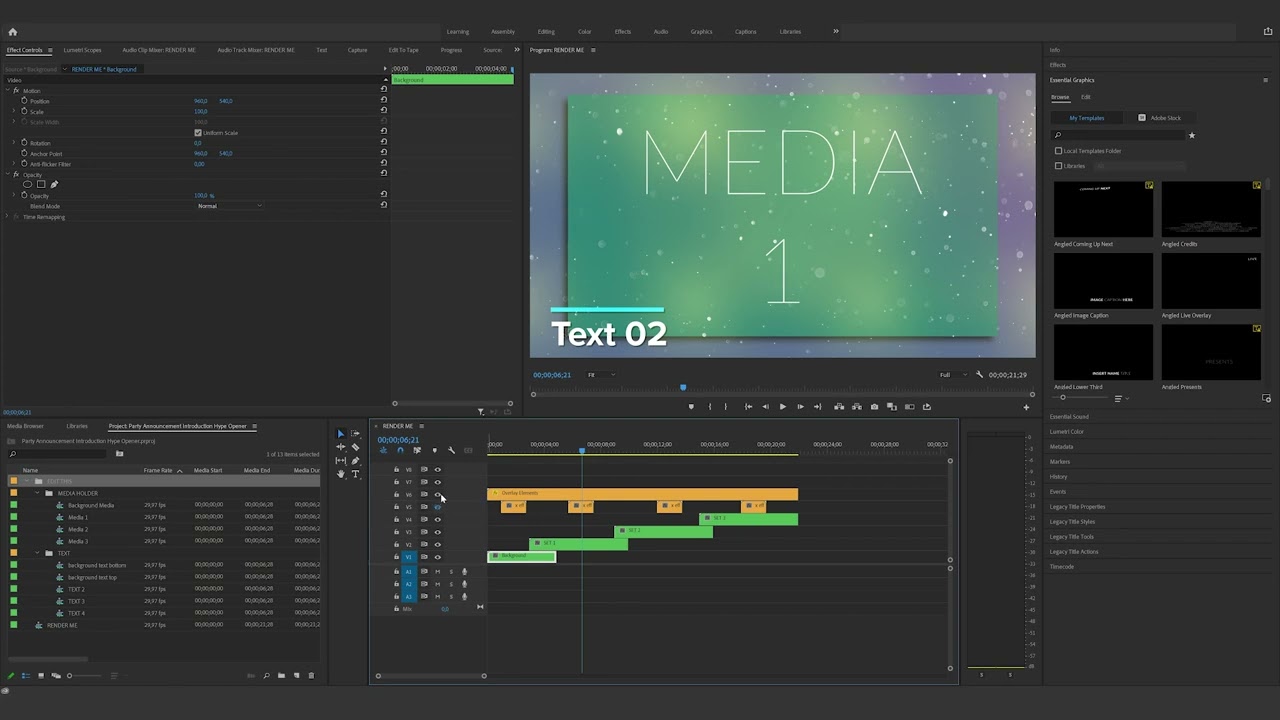Image resolution: width=1280 pixels, height=720 pixels.
Task: Select the Hand tool
Action: (x=340, y=474)
